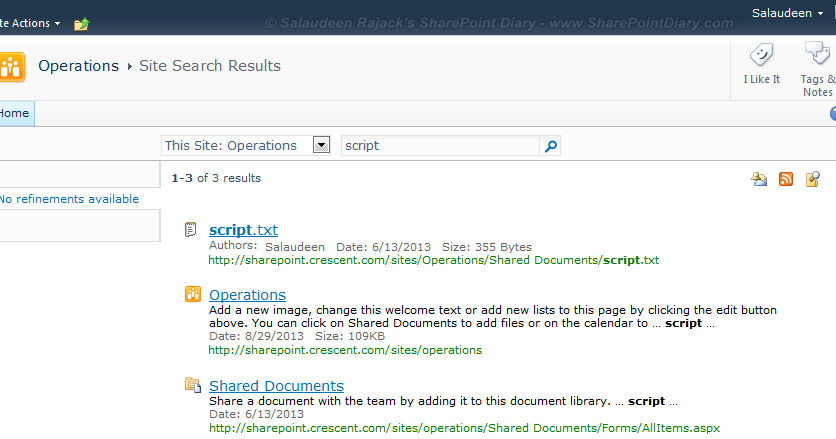The width and height of the screenshot is (836, 439).
Task: Open the Shared Documents result link
Action: tap(276, 386)
